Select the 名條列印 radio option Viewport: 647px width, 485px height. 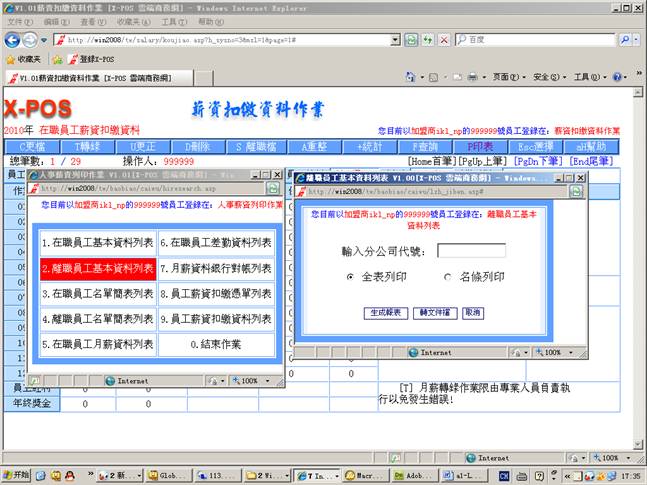point(447,276)
